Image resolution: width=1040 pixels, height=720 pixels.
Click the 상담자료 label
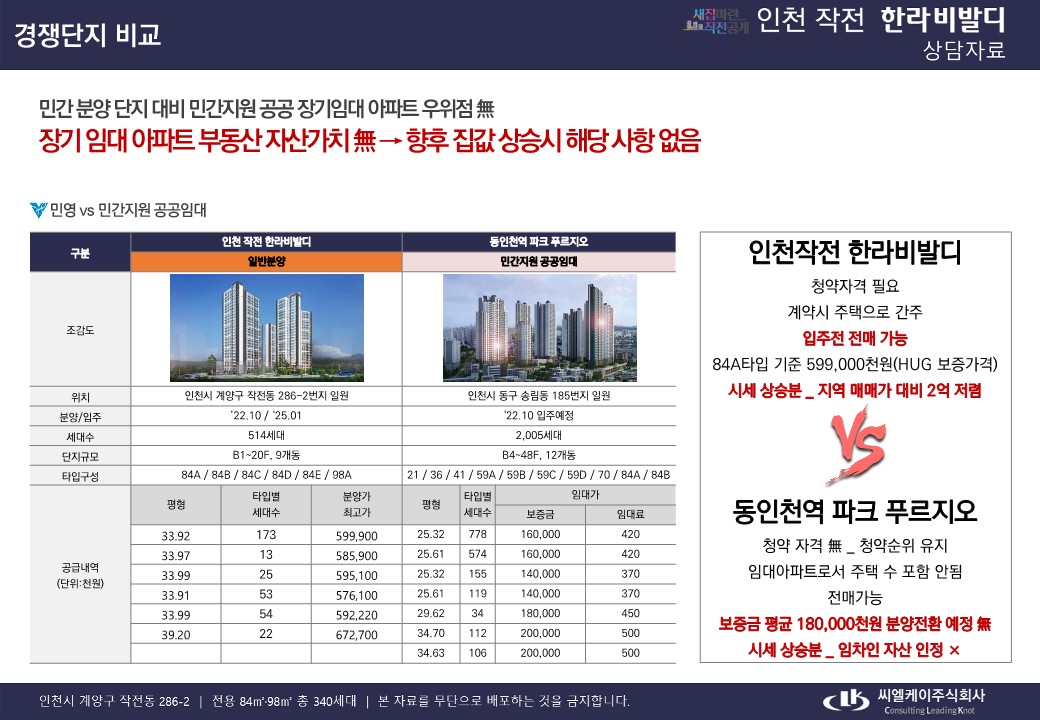point(964,50)
